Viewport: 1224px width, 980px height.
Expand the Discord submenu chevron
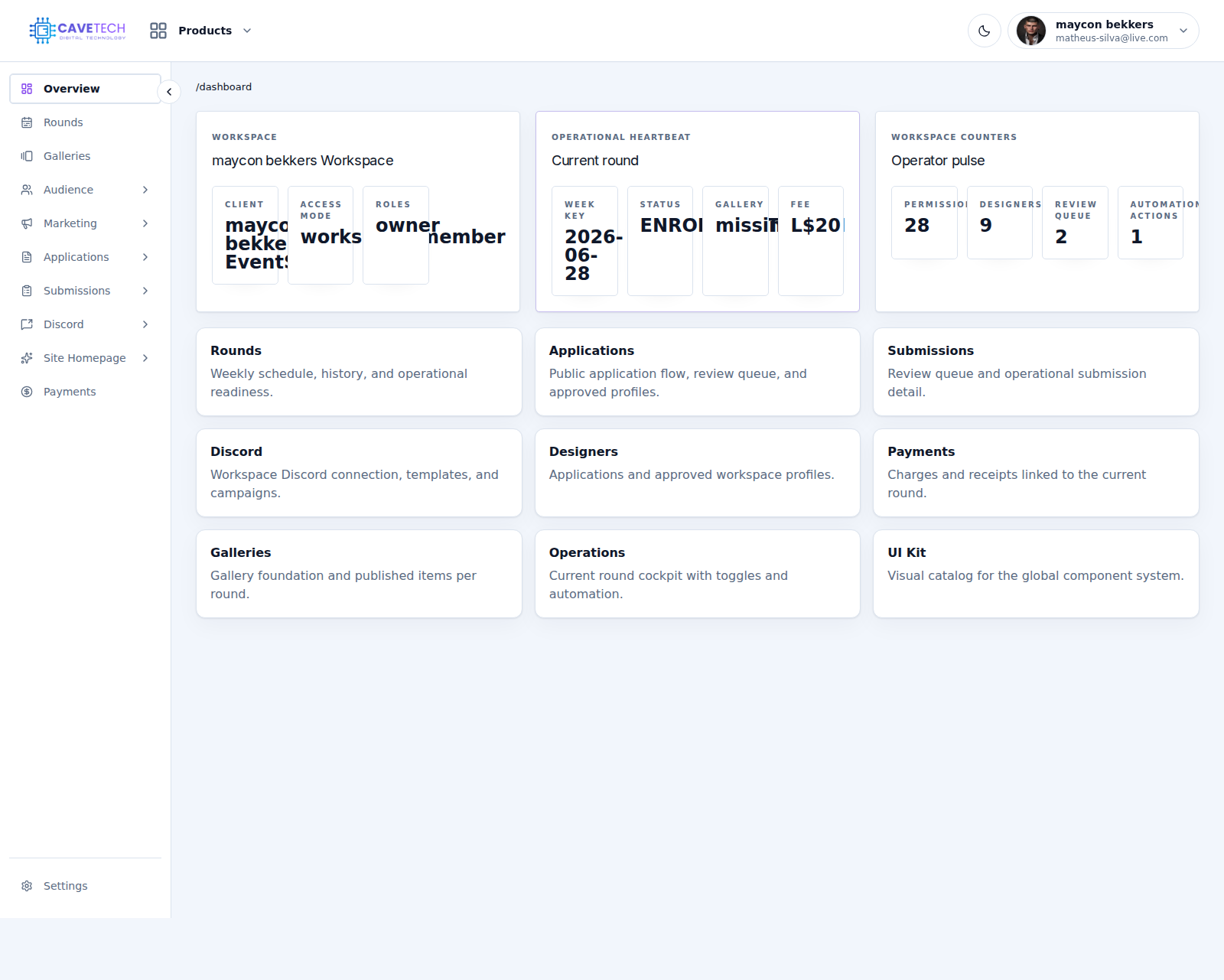(145, 324)
